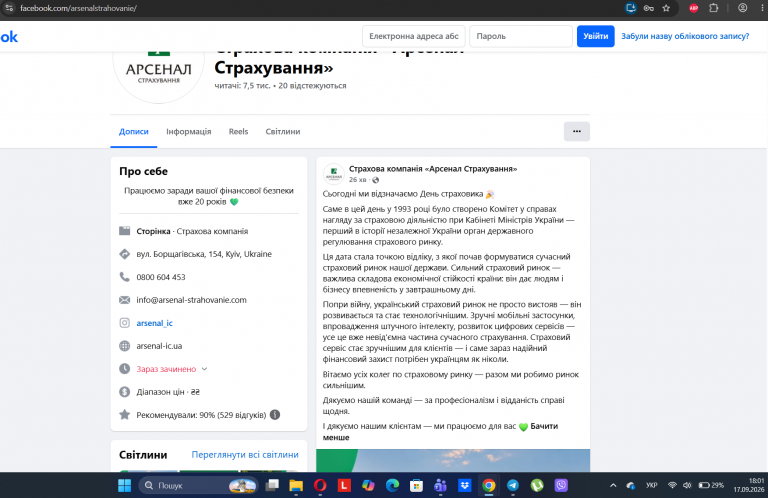Viewport: 768px width, 498px height.
Task: Open the browser extensions puzzle icon
Action: 714,8
